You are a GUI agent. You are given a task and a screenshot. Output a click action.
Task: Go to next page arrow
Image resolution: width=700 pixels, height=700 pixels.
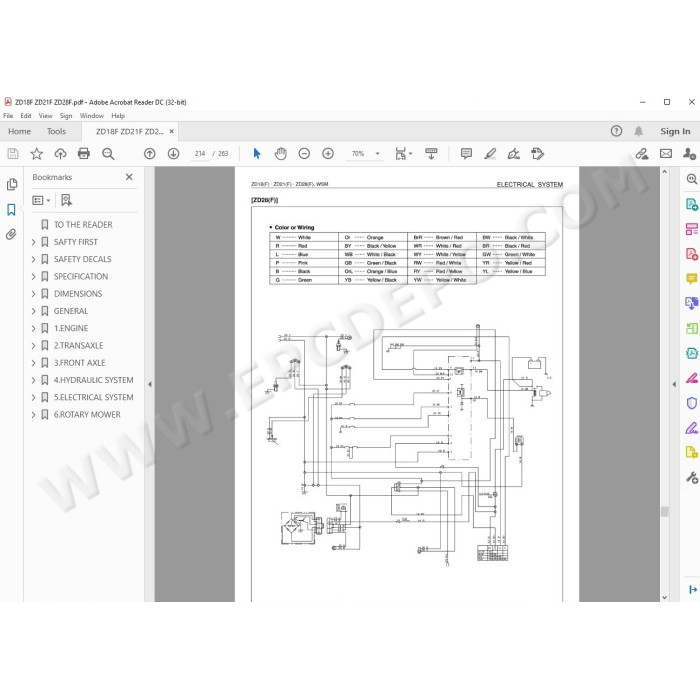pos(174,154)
